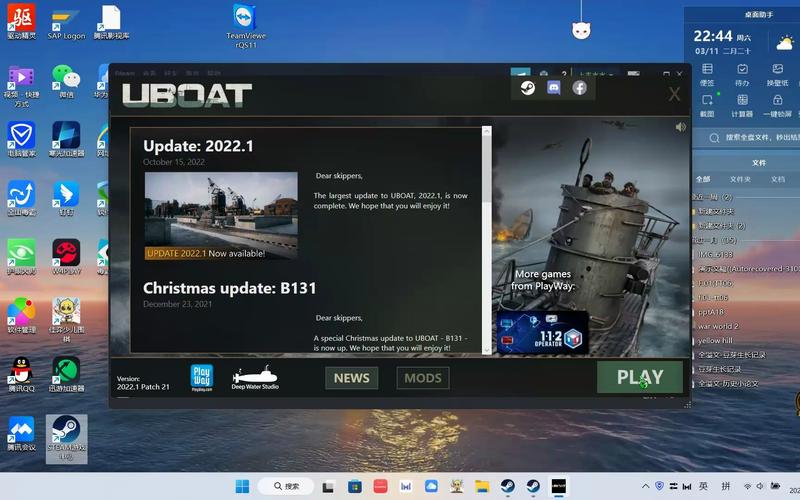The image size is (800, 500).
Task: Click the PlayWay logo
Action: (202, 377)
